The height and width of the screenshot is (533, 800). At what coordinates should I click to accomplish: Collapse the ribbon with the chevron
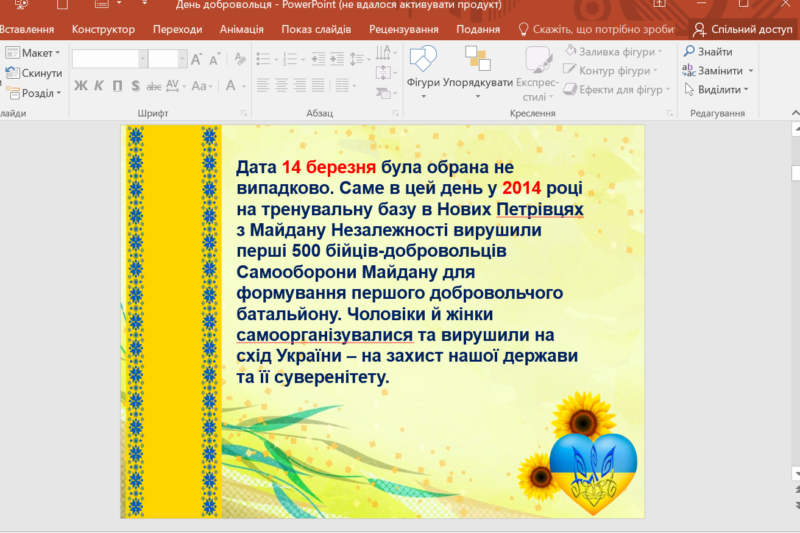790,113
